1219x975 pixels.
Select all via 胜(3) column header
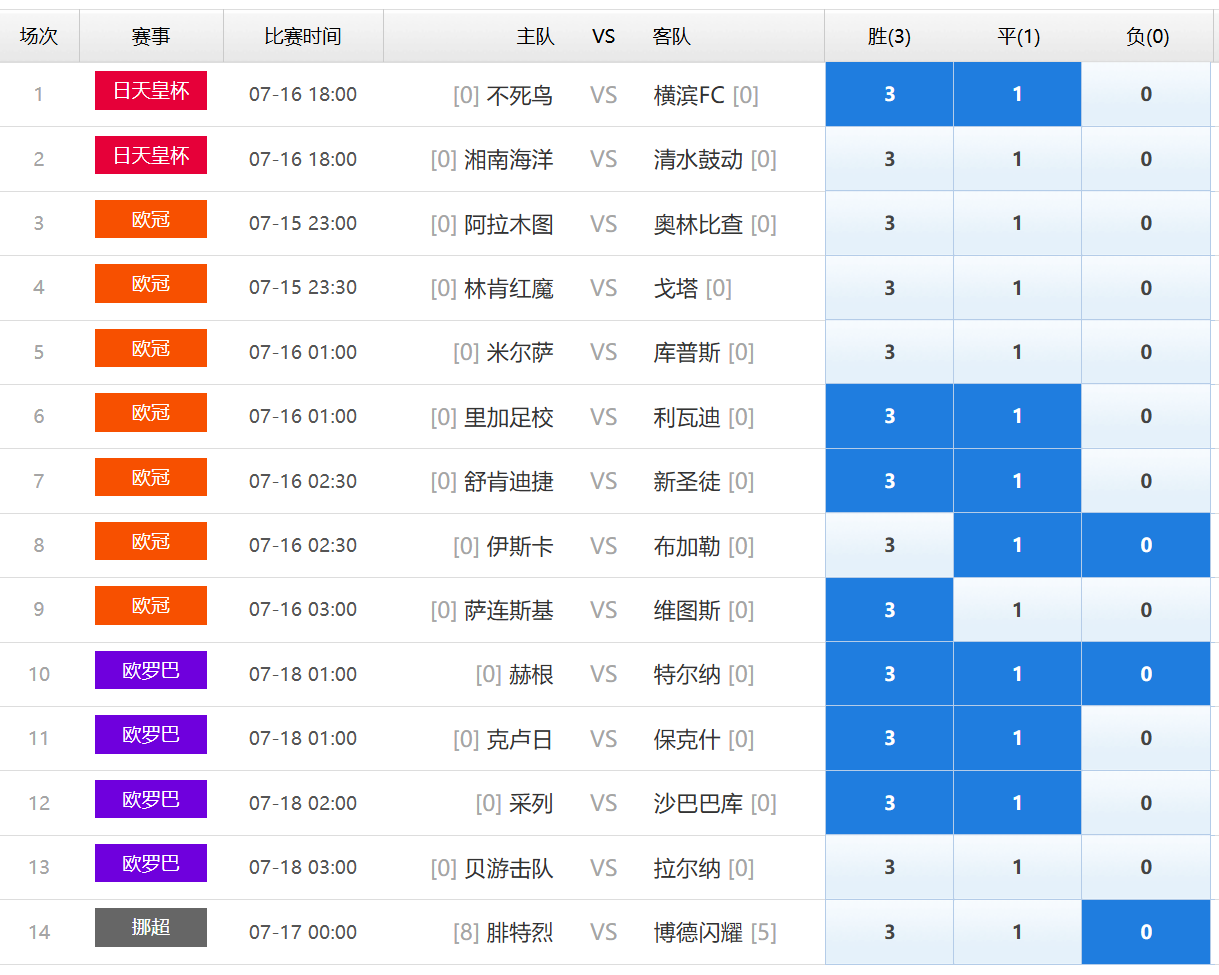click(x=889, y=37)
